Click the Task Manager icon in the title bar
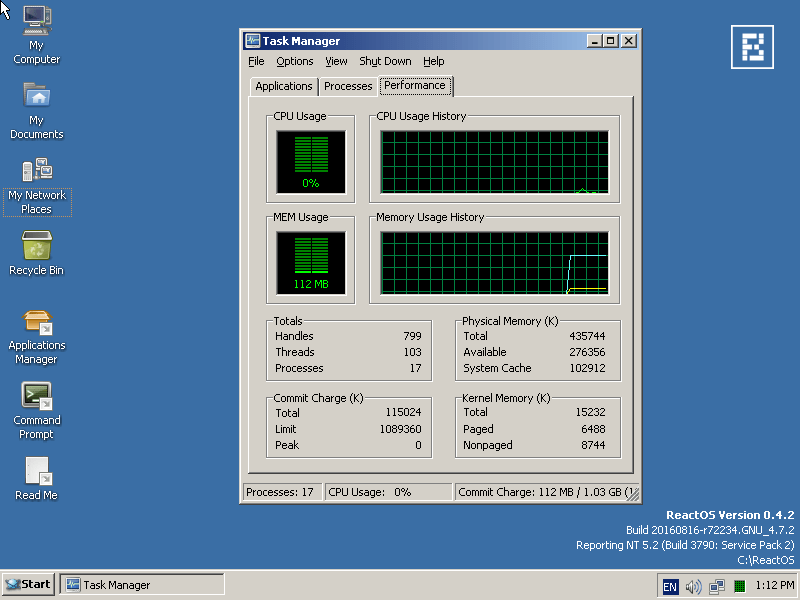This screenshot has width=800, height=600. click(251, 40)
